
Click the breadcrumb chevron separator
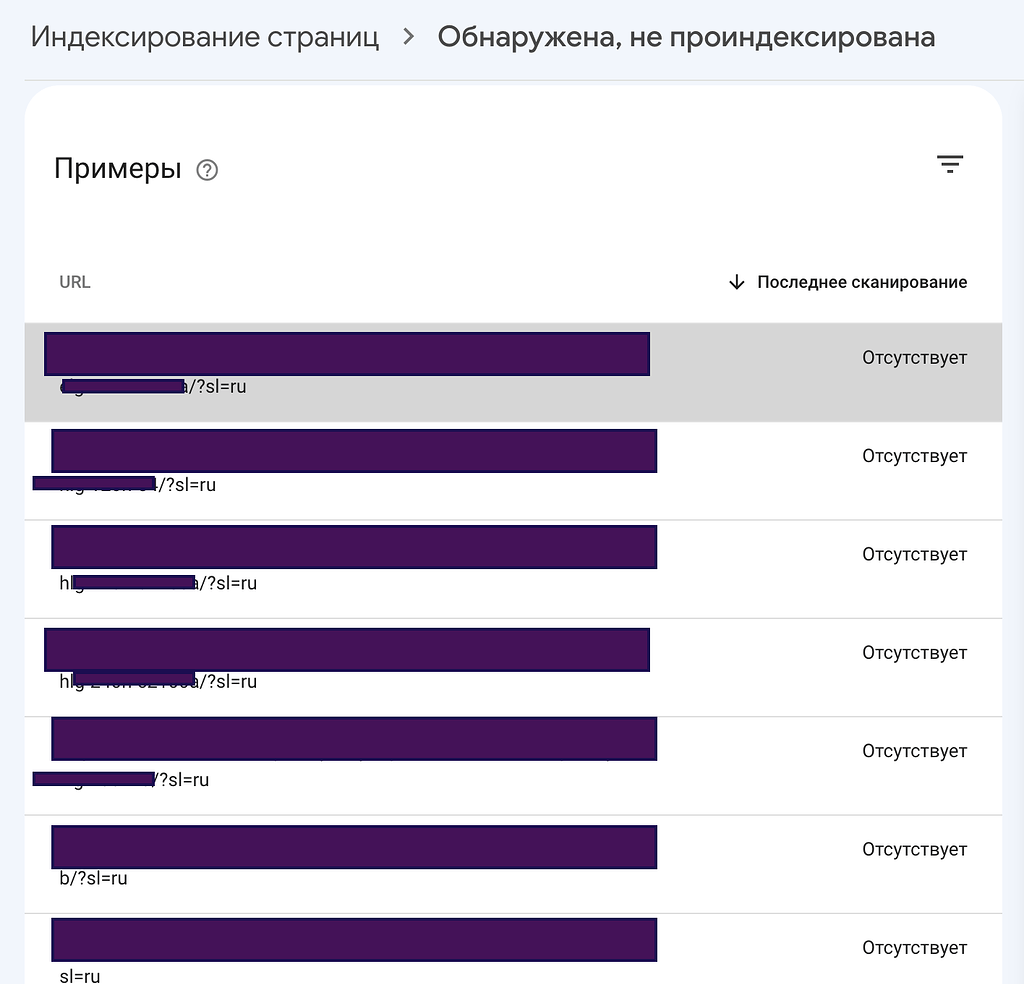(x=408, y=37)
